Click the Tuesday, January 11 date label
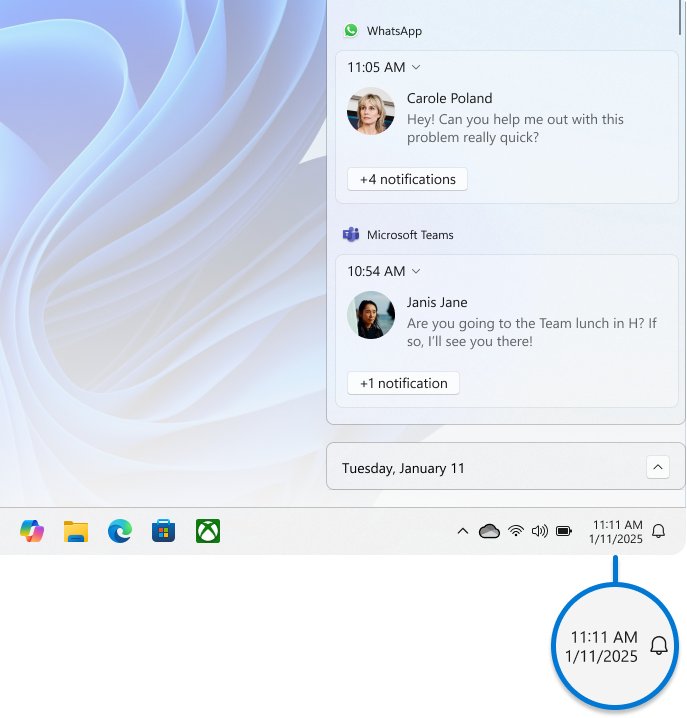 coord(403,468)
